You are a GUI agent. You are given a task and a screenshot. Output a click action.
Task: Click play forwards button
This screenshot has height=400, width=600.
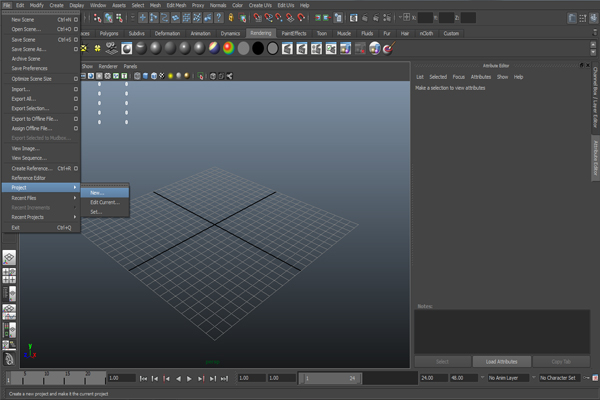pos(189,379)
